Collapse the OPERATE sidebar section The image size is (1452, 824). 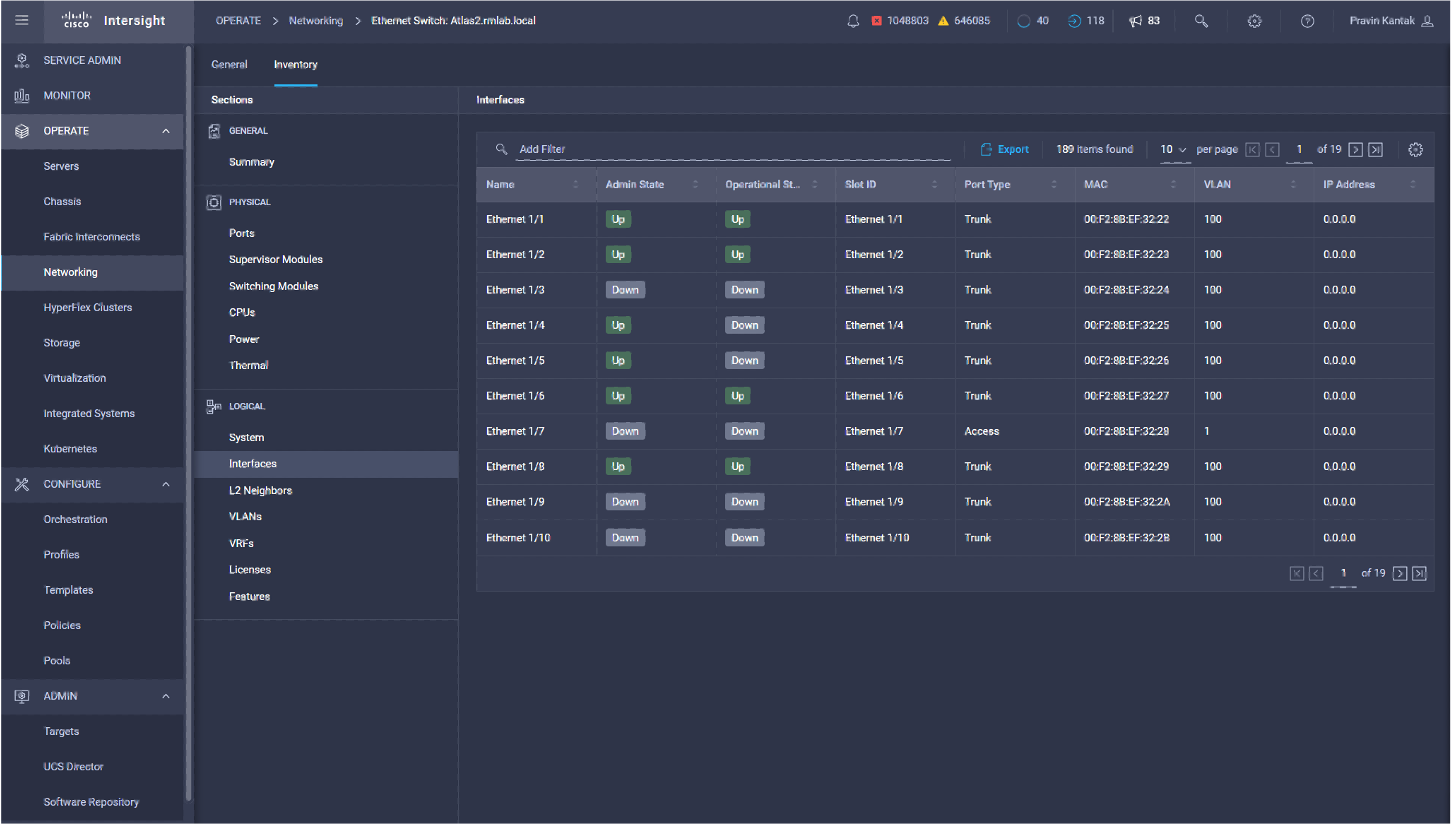pyautogui.click(x=166, y=131)
